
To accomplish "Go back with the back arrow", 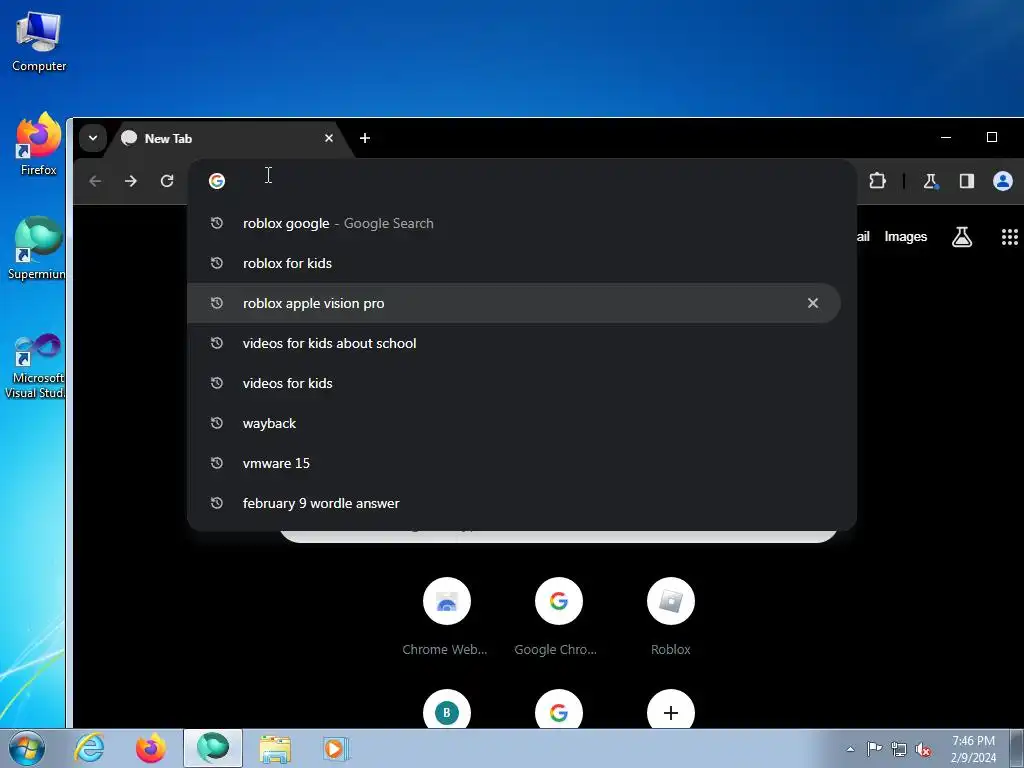I will [x=95, y=181].
